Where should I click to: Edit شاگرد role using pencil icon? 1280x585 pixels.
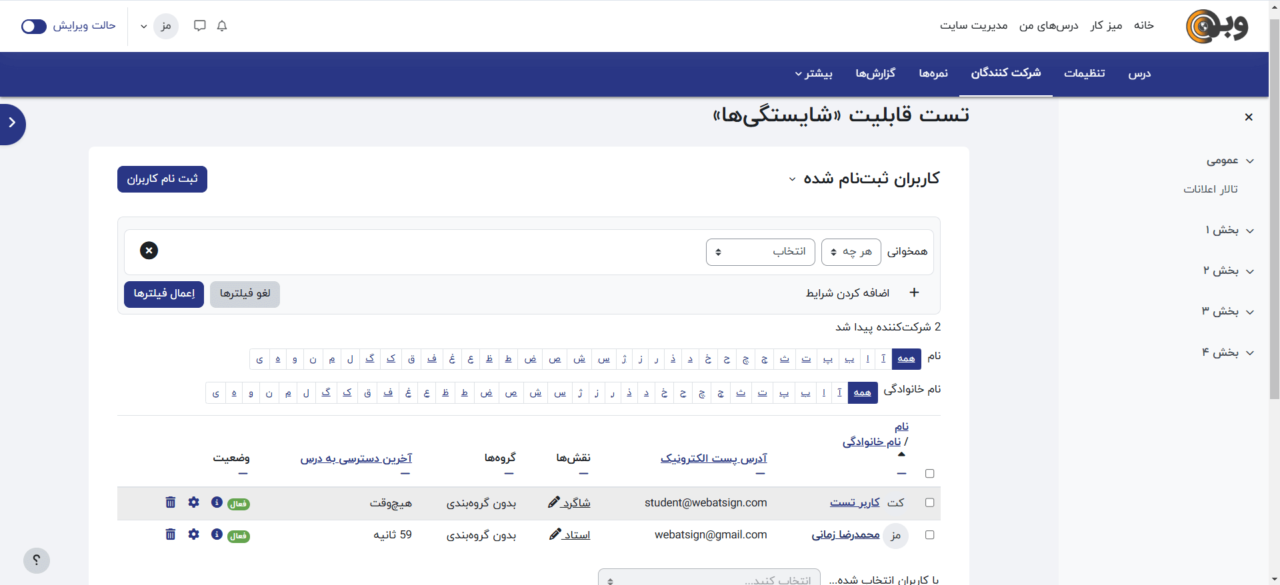pos(554,502)
